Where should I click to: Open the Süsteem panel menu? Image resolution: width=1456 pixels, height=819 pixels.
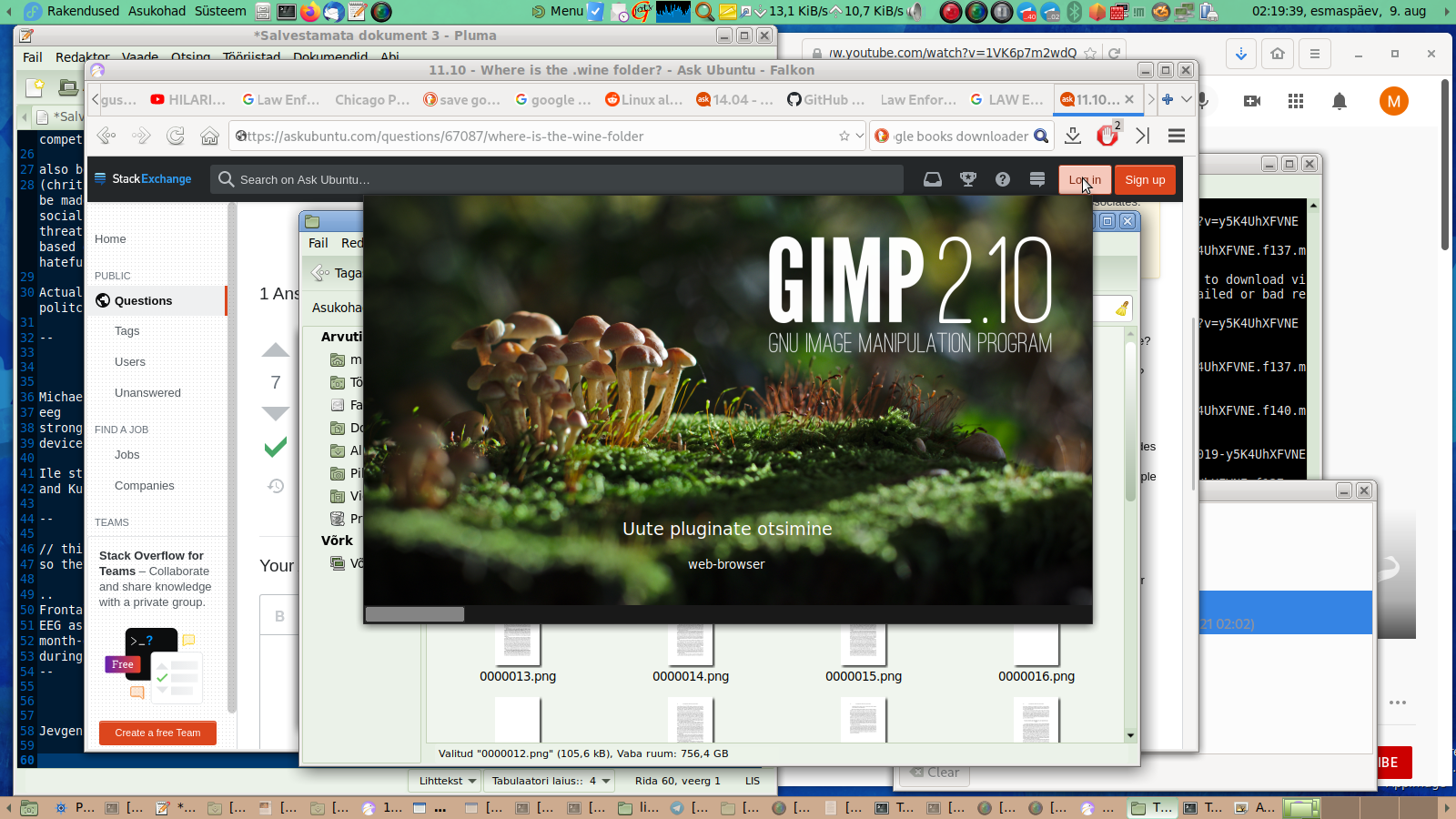pos(220,11)
